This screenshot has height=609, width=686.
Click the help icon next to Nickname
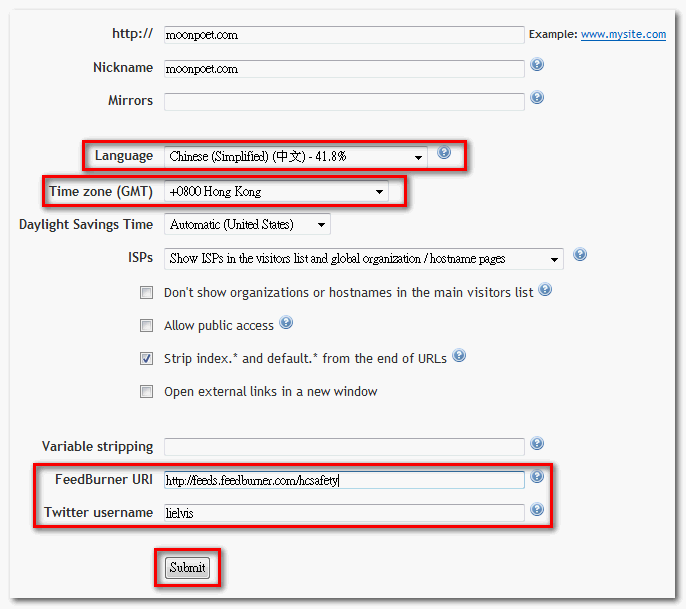(537, 66)
